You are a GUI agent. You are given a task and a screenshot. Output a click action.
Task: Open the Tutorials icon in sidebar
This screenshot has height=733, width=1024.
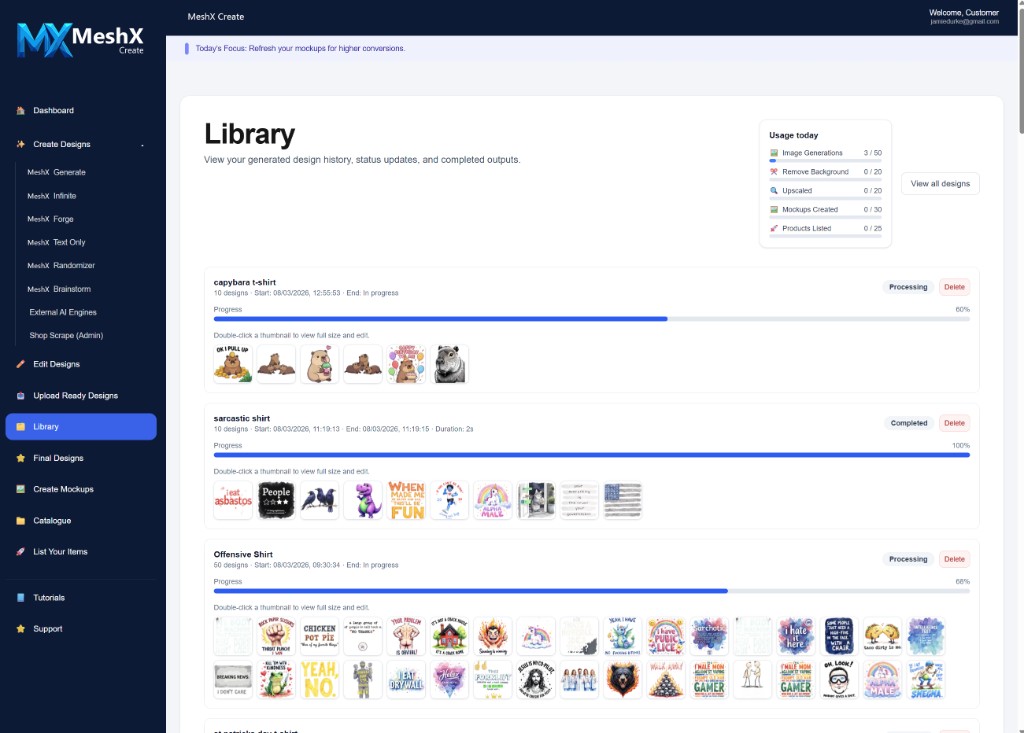tap(20, 597)
